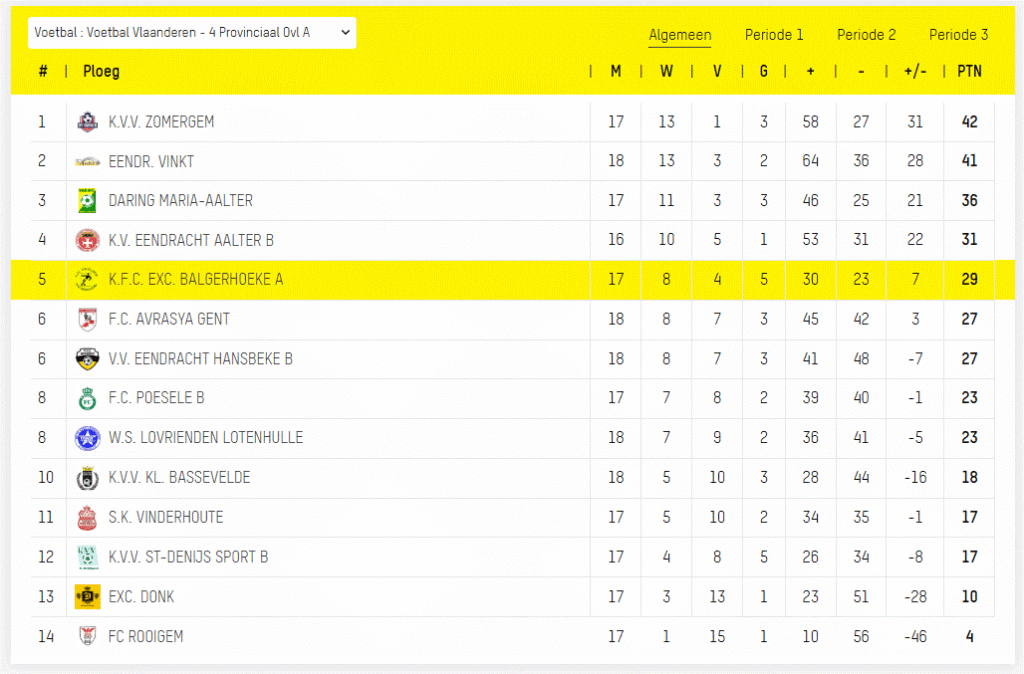
Task: Click the Ploeg column header
Action: (101, 71)
